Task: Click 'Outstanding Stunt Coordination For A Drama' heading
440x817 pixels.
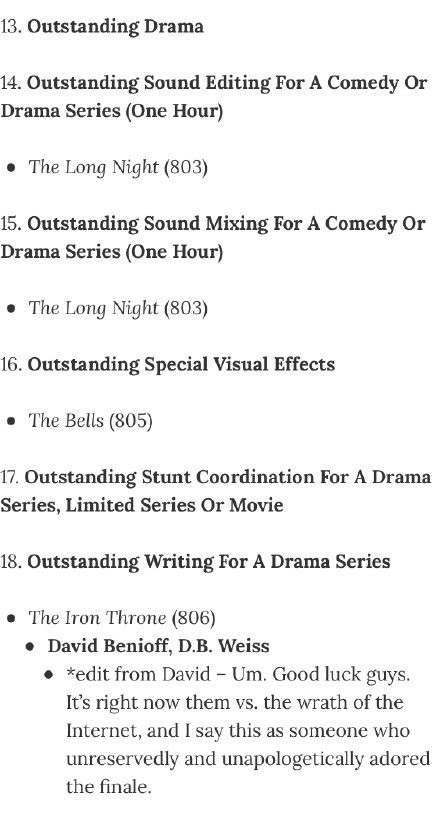Action: coord(228,477)
